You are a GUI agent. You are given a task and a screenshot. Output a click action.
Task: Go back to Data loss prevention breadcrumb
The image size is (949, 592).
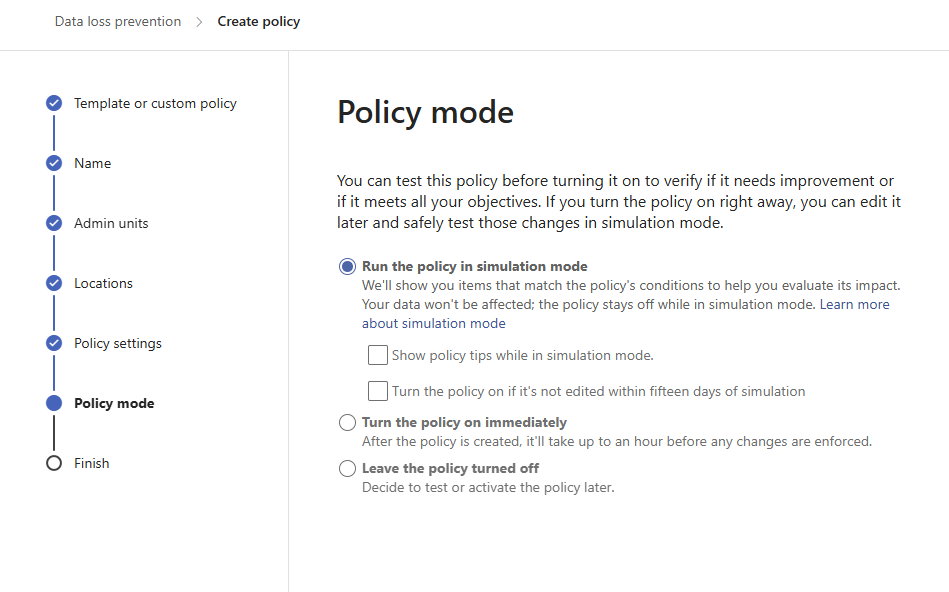[118, 22]
